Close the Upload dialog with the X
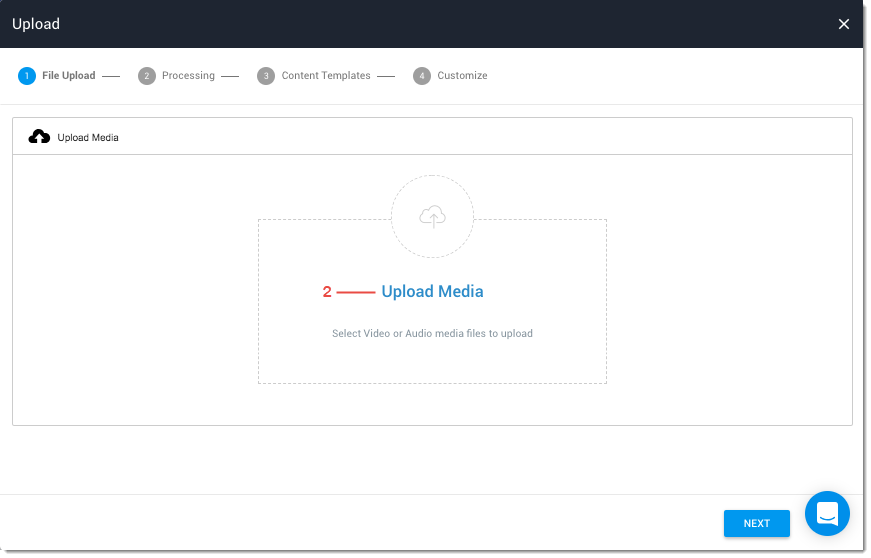 (843, 24)
